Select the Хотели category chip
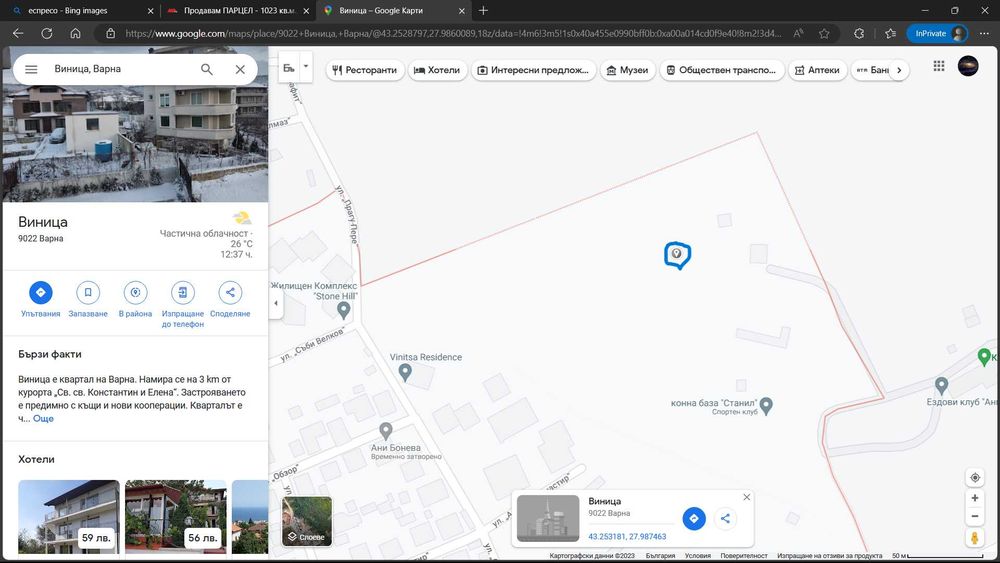 pyautogui.click(x=437, y=70)
